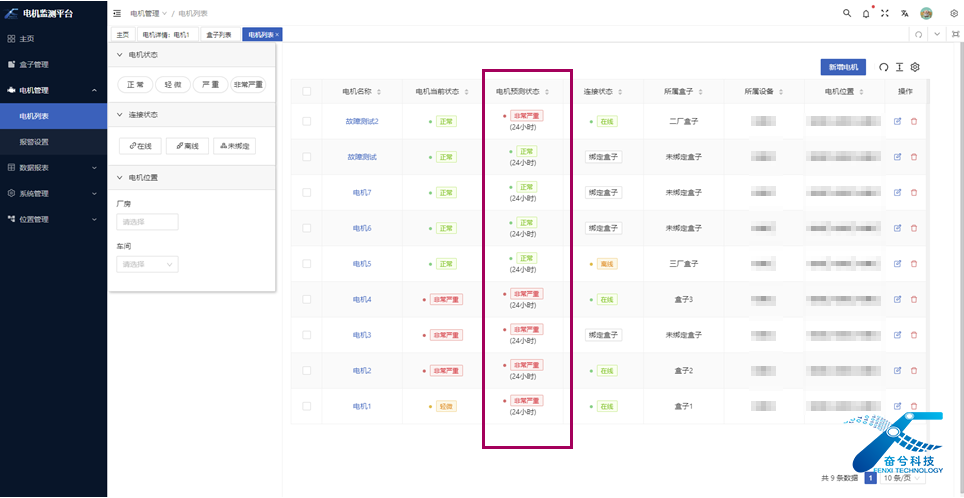Toggle fullscreen mode icon in header
Screen dimensions: 964x498
(883, 13)
